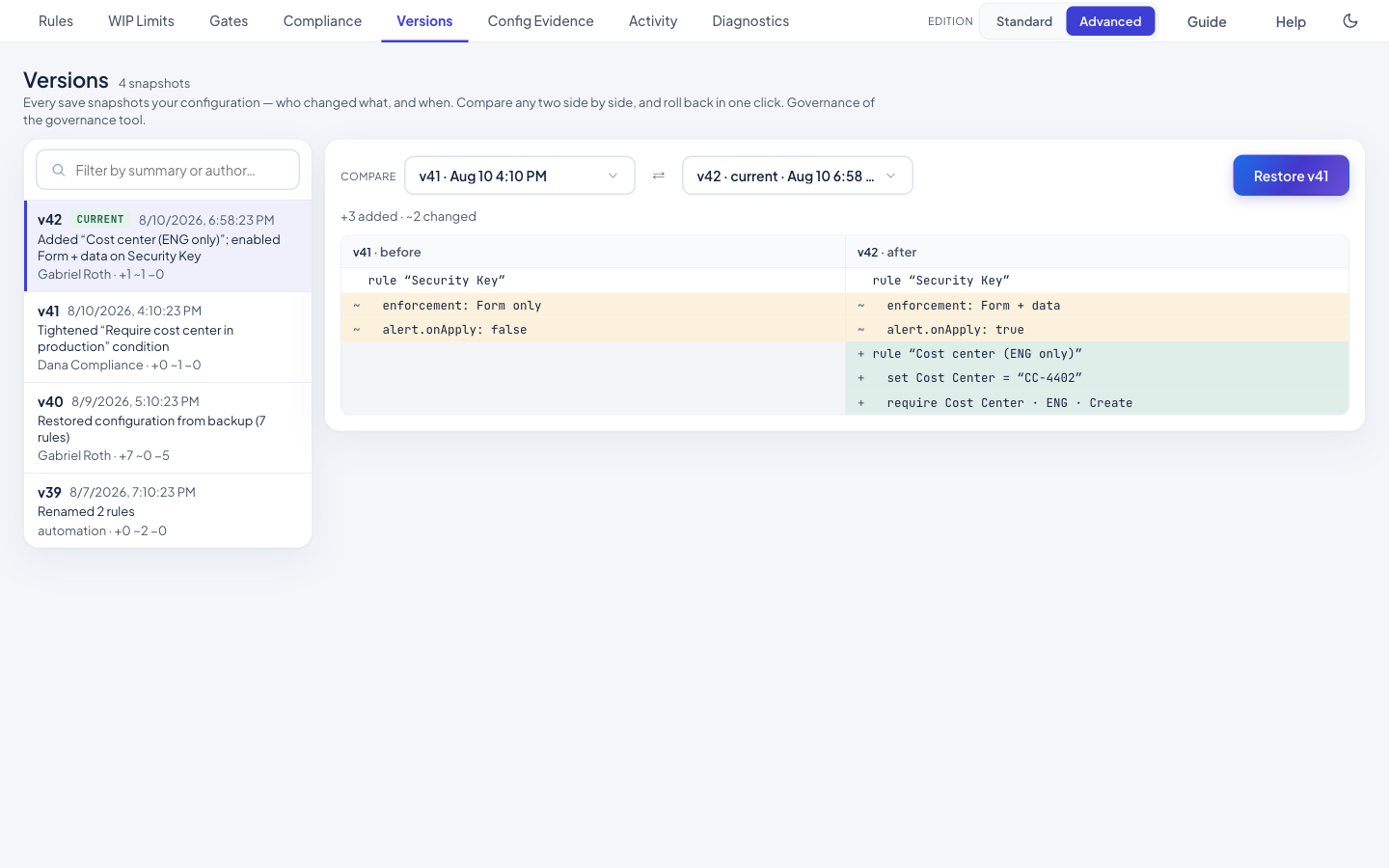
Task: Open the Diagnostics tab
Action: [750, 21]
